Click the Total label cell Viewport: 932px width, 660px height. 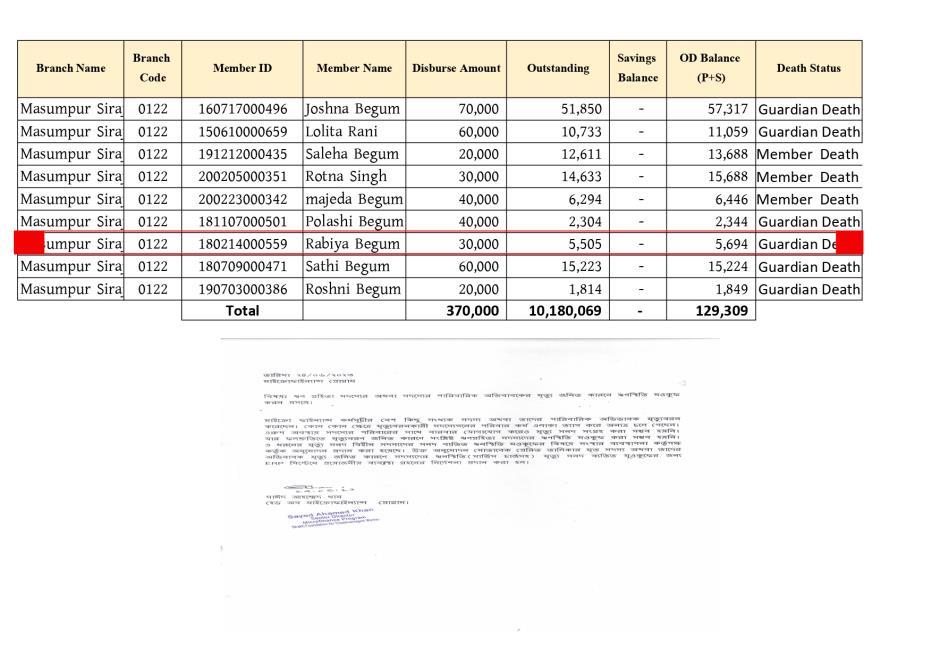[242, 310]
